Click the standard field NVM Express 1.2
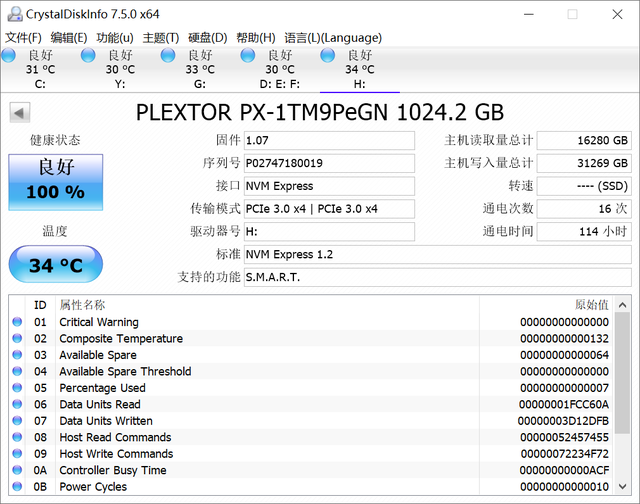Viewport: 640px width, 504px height. tap(438, 255)
